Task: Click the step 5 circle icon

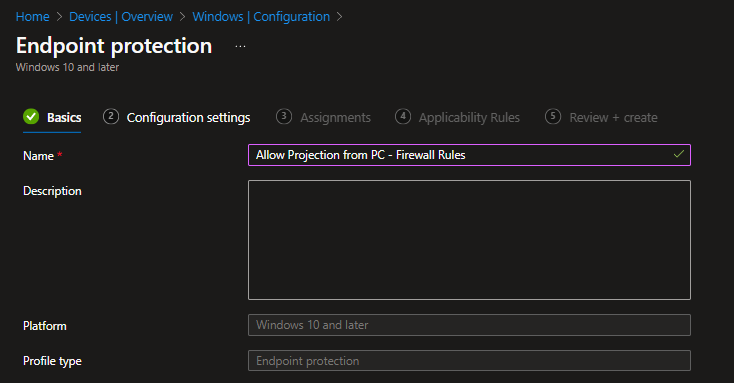Action: click(553, 116)
